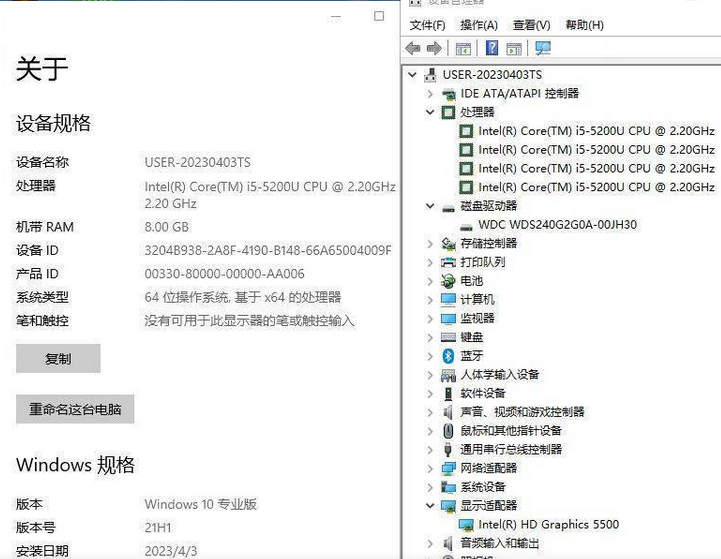The height and width of the screenshot is (559, 721).
Task: Expand the IDE ATA/ATAPI 控制器 node
Action: coord(430,93)
